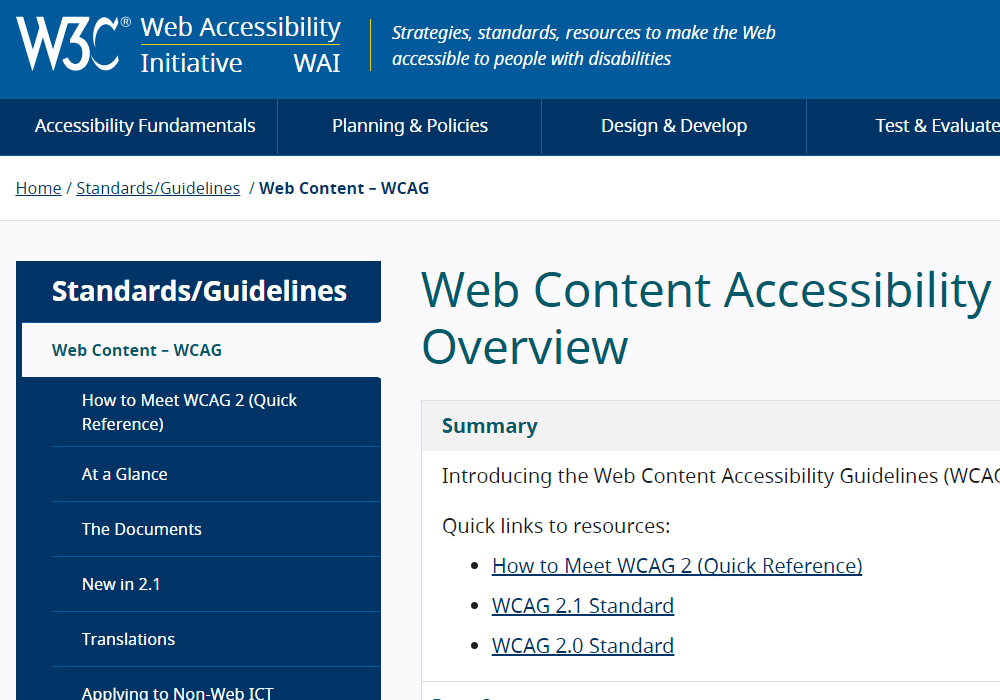
Task: Select Applying to Non-Web ICT sidebar item
Action: [x=176, y=691]
